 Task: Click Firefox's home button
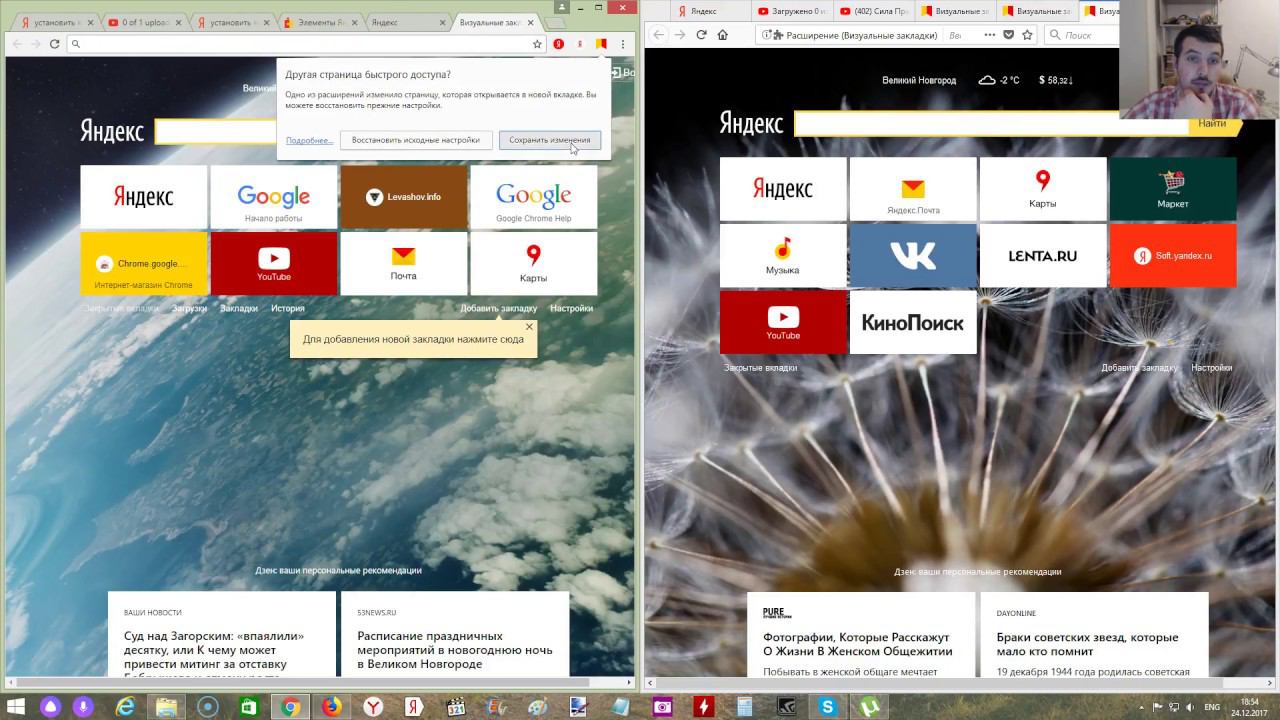click(723, 35)
